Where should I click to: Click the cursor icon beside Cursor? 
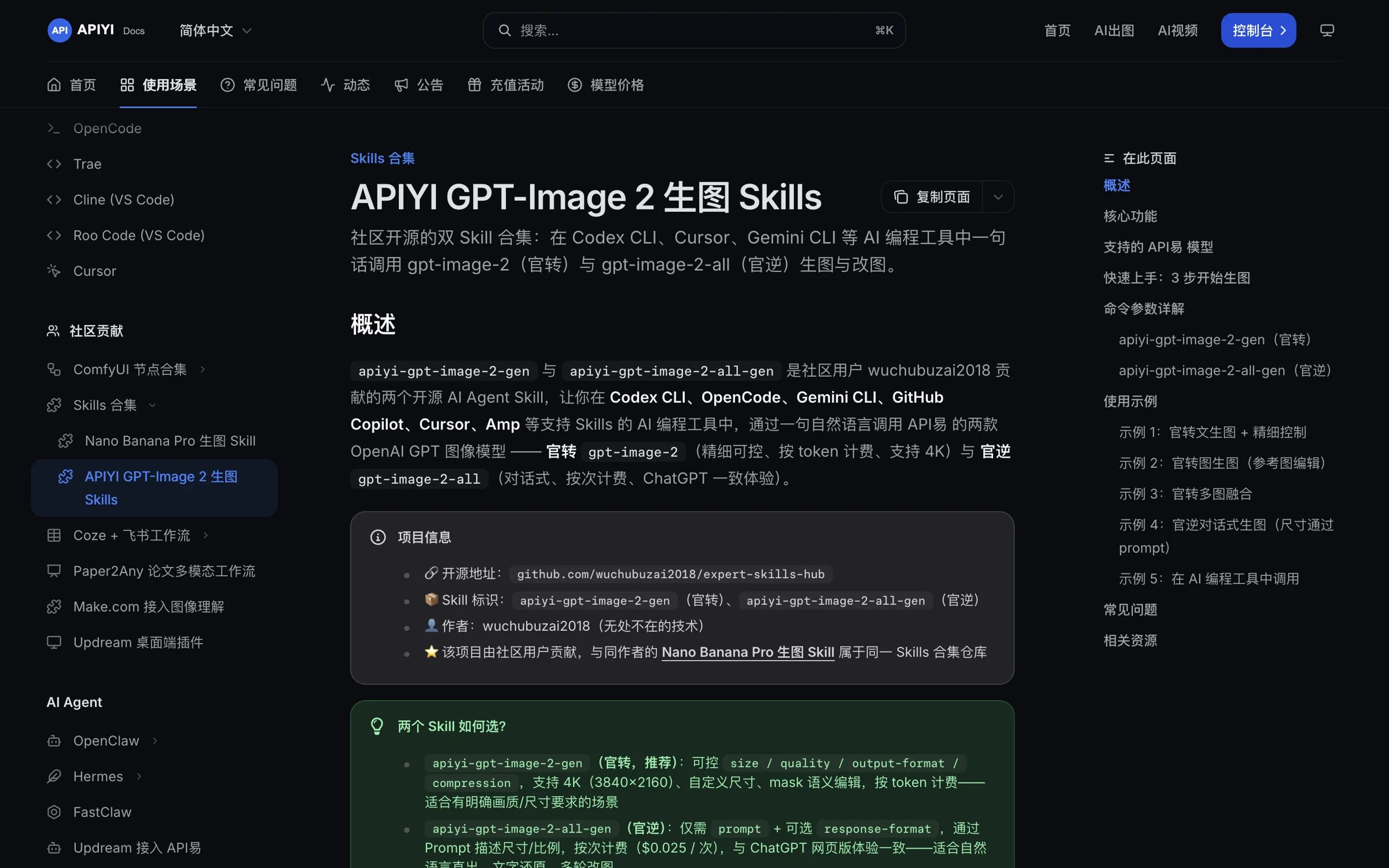[x=54, y=271]
